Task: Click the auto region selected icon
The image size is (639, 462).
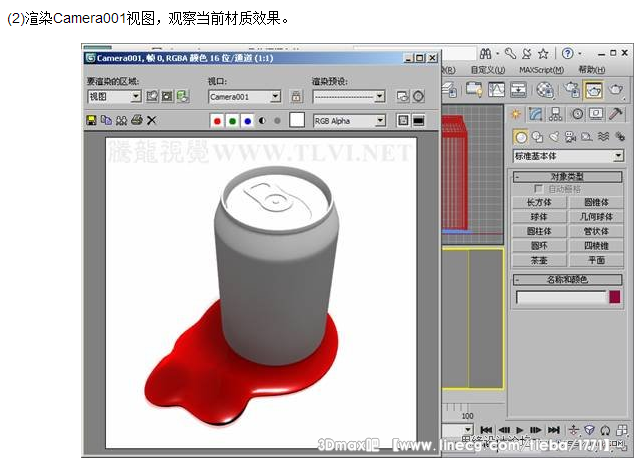Action: 167,97
